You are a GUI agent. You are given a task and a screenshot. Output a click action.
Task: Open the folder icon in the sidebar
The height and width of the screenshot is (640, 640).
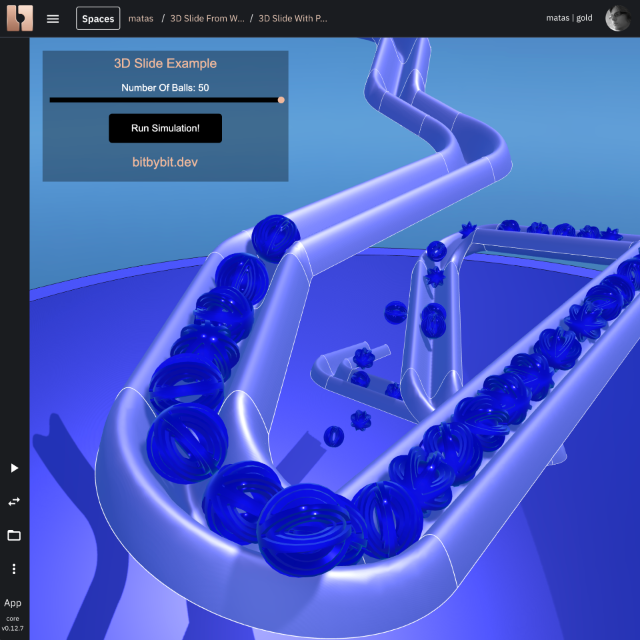[x=14, y=535]
